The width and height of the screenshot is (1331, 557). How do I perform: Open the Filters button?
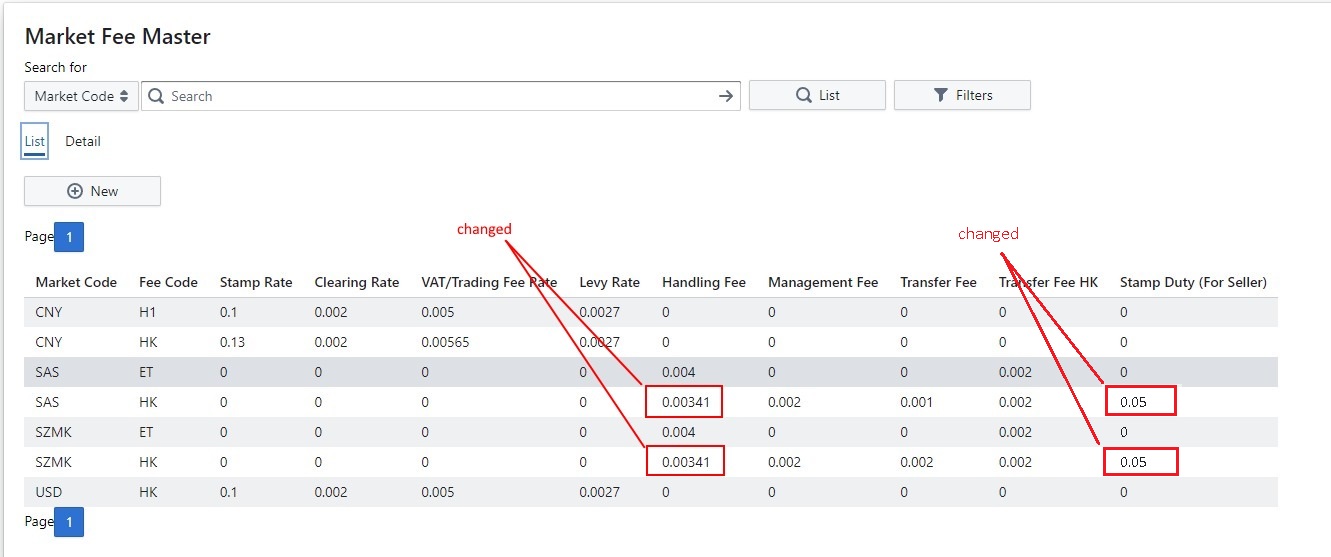click(x=962, y=96)
